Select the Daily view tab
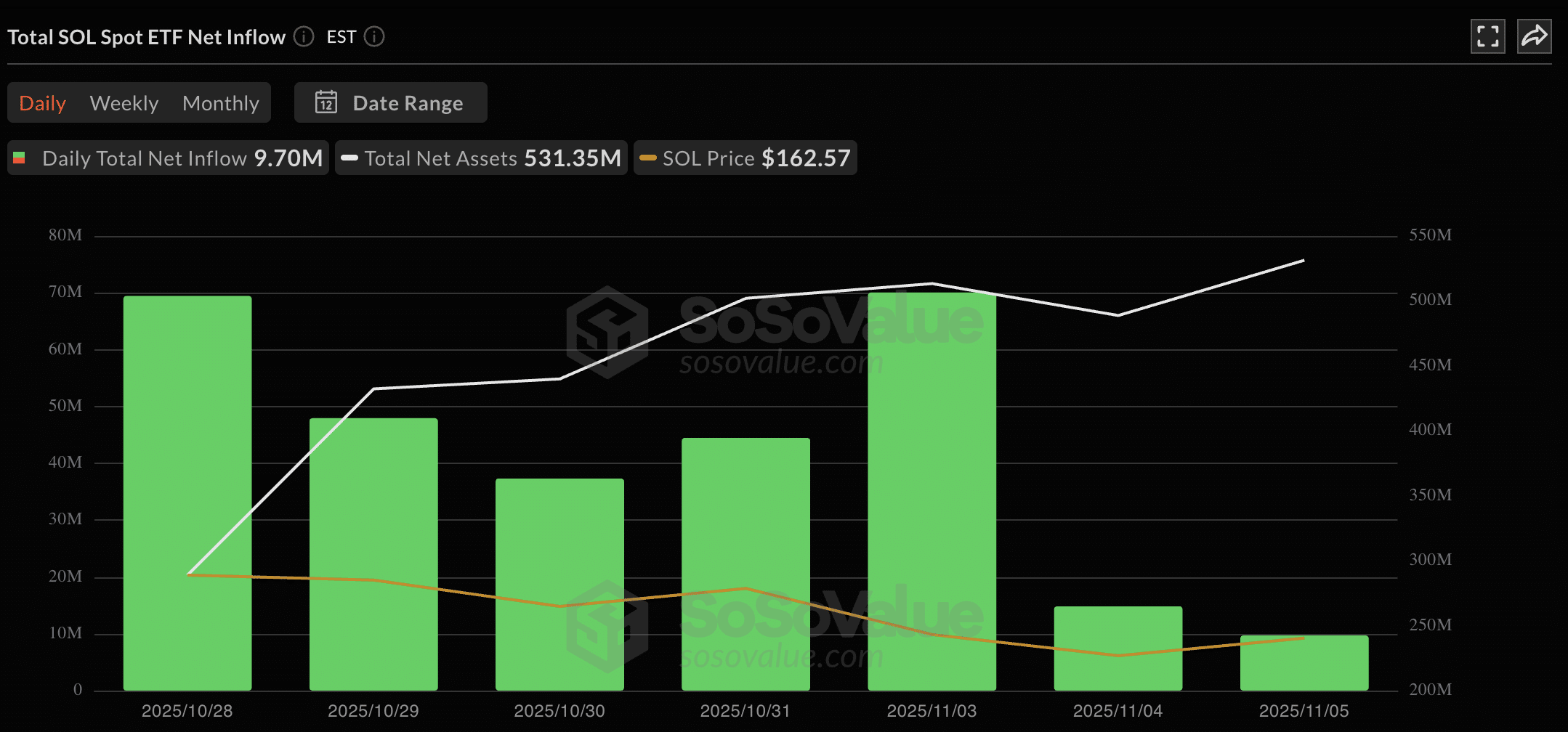 pos(43,103)
